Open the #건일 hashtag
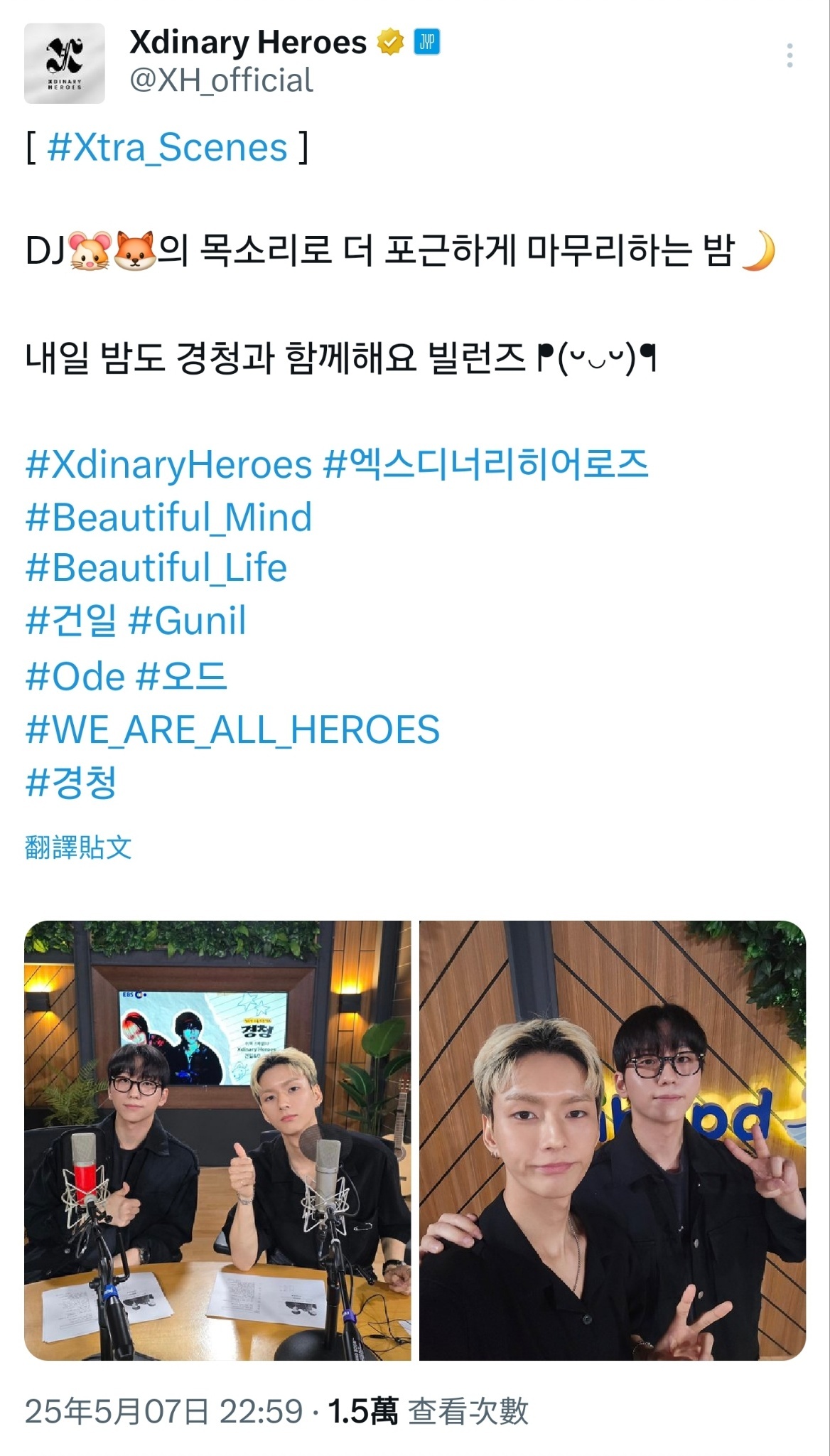The height and width of the screenshot is (1456, 830). pos(70,621)
